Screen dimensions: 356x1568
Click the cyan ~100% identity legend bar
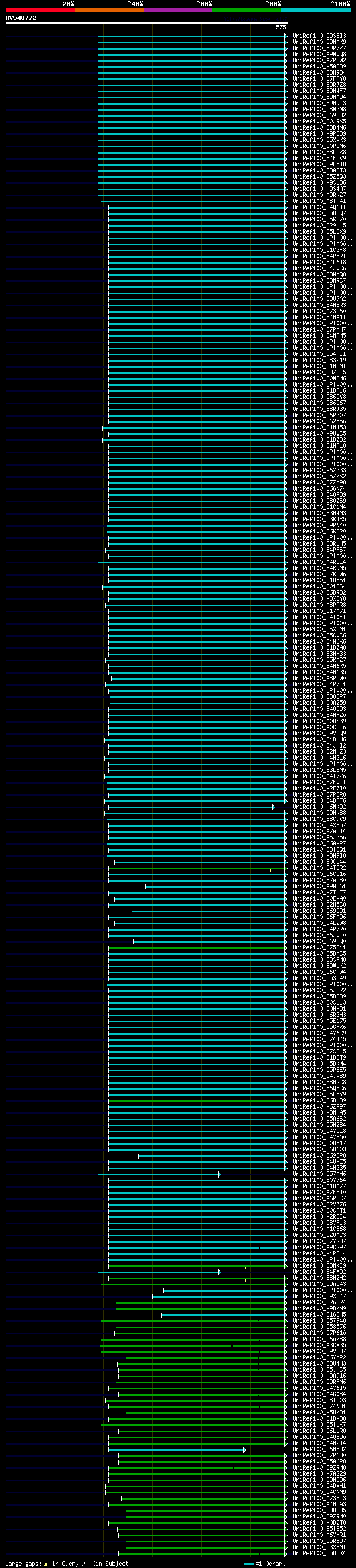point(316,10)
